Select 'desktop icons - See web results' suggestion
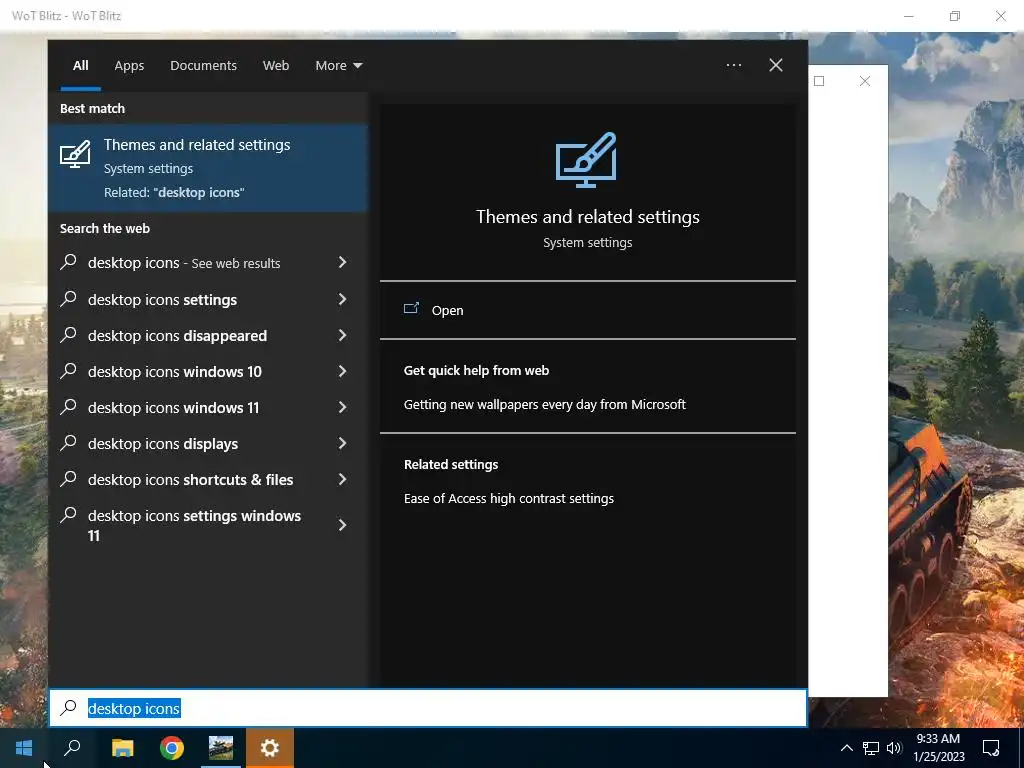The width and height of the screenshot is (1024, 768). pyautogui.click(x=208, y=263)
